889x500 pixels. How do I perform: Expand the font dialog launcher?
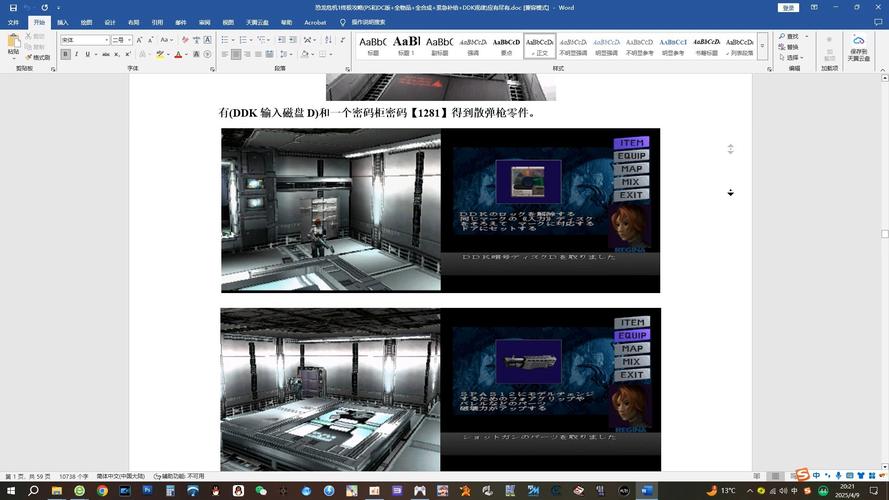pos(213,69)
